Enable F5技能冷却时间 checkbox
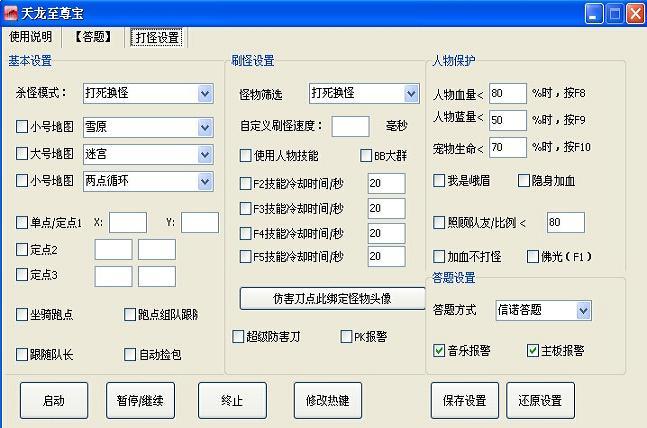 (x=246, y=257)
